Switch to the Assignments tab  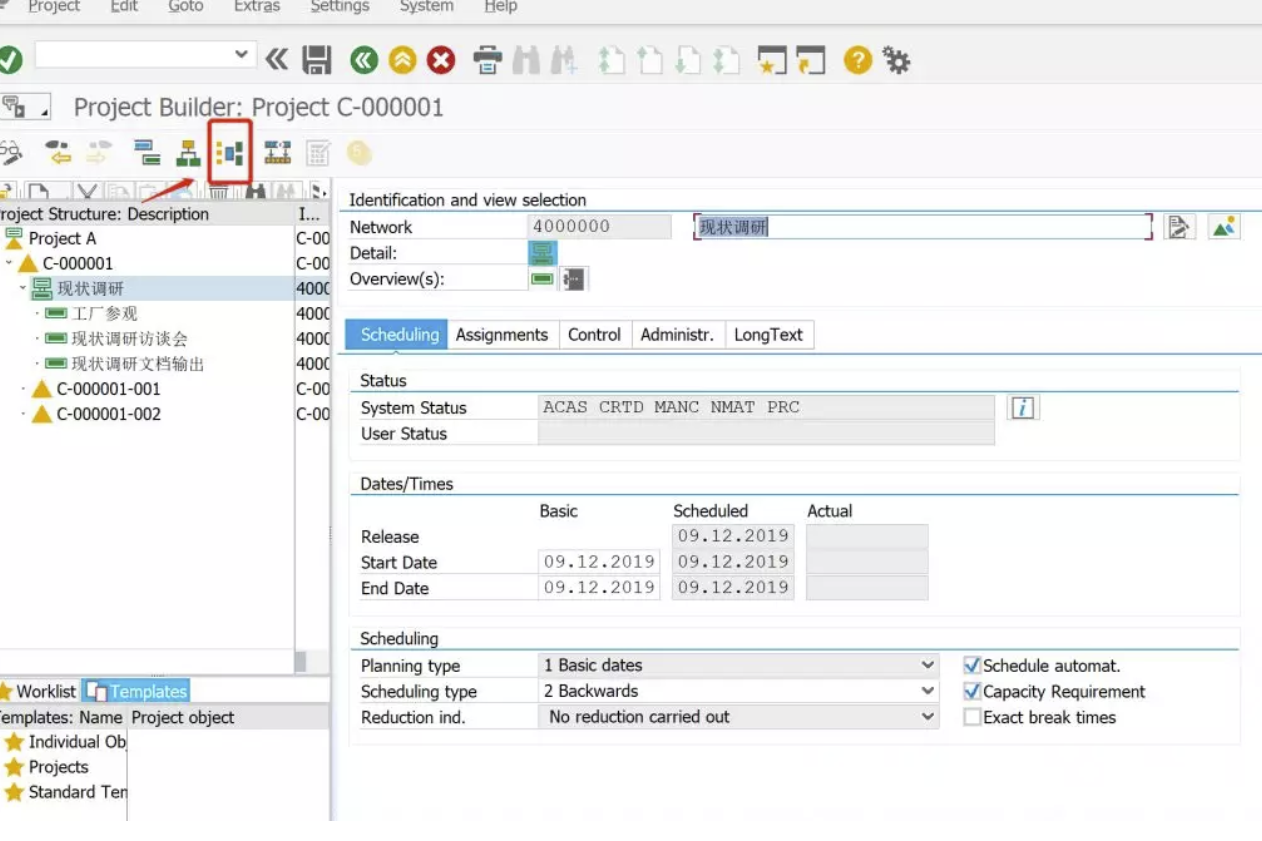pos(502,335)
